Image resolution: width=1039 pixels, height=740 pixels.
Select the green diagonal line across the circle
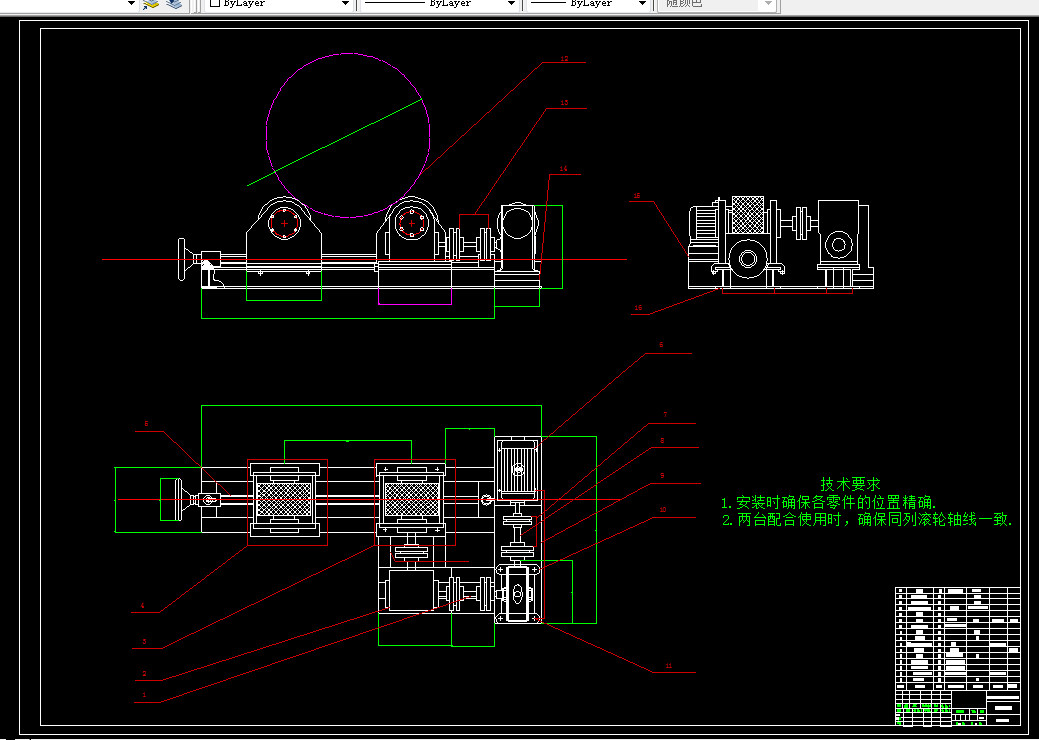pyautogui.click(x=335, y=142)
